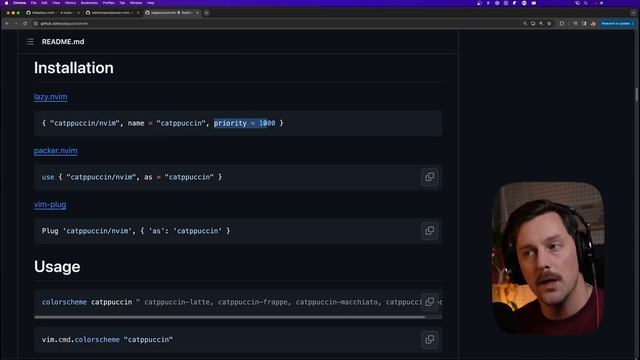Click the "Plug" keyword in vim-plug block
The width and height of the screenshot is (640, 360).
[50, 231]
